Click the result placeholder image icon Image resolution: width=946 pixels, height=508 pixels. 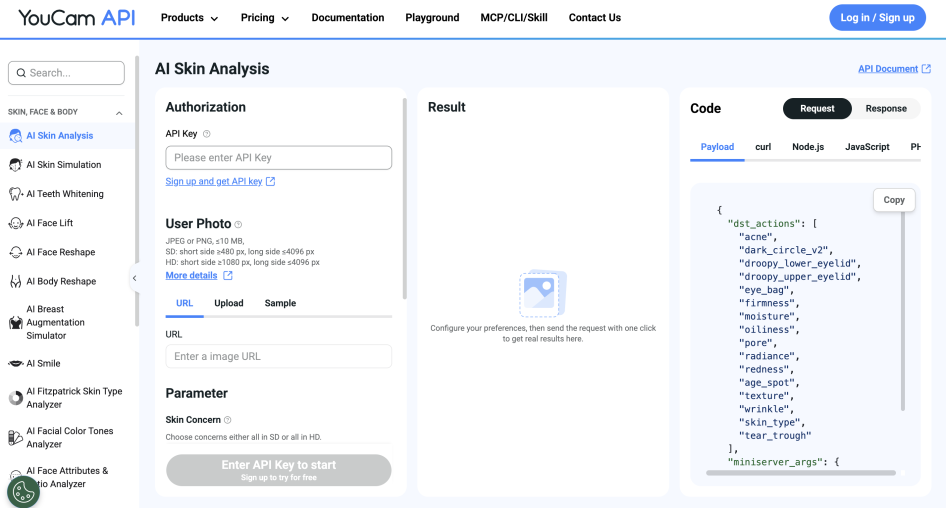click(542, 293)
